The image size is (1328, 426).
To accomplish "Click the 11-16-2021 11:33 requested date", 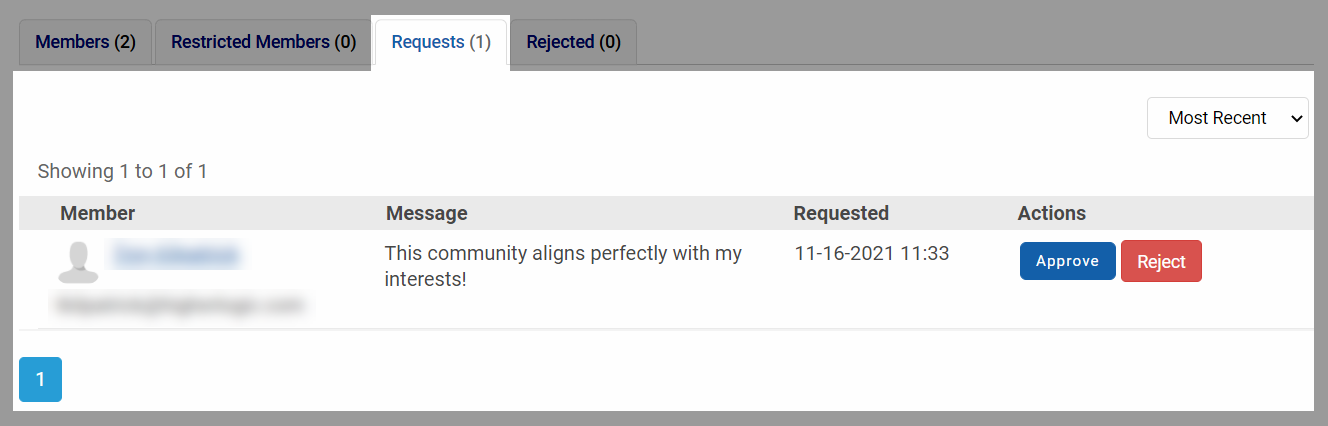I will click(871, 254).
